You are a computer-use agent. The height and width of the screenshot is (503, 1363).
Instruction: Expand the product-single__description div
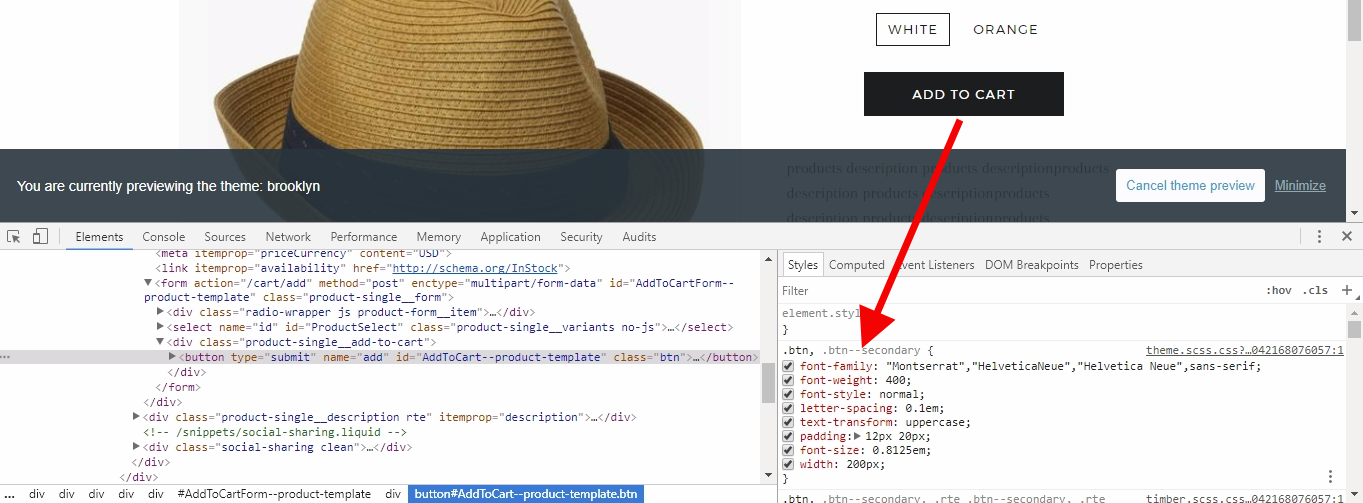(137, 417)
